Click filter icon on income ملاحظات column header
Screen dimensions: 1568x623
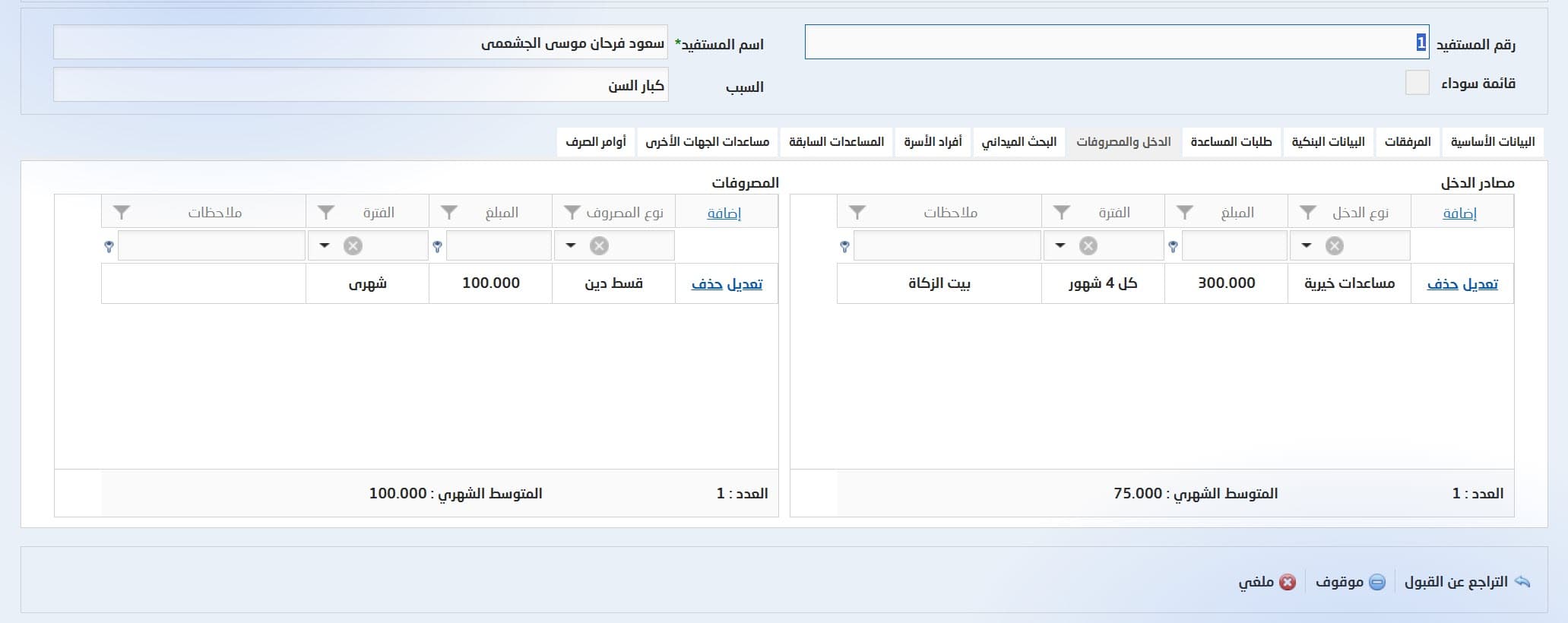pyautogui.click(x=857, y=213)
